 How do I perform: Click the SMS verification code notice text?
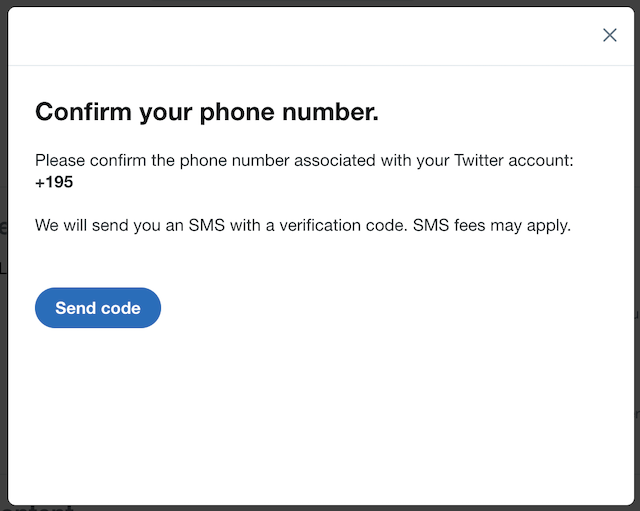(302, 225)
